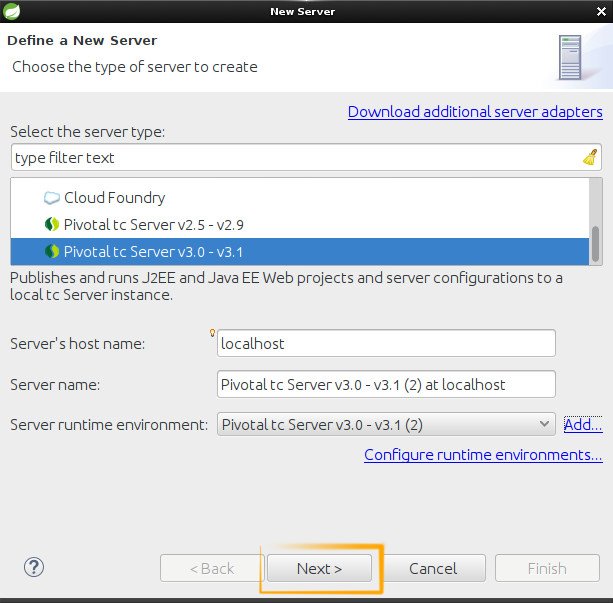Screen dimensions: 613x603
Task: Click the Cancel button
Action: pos(433,568)
